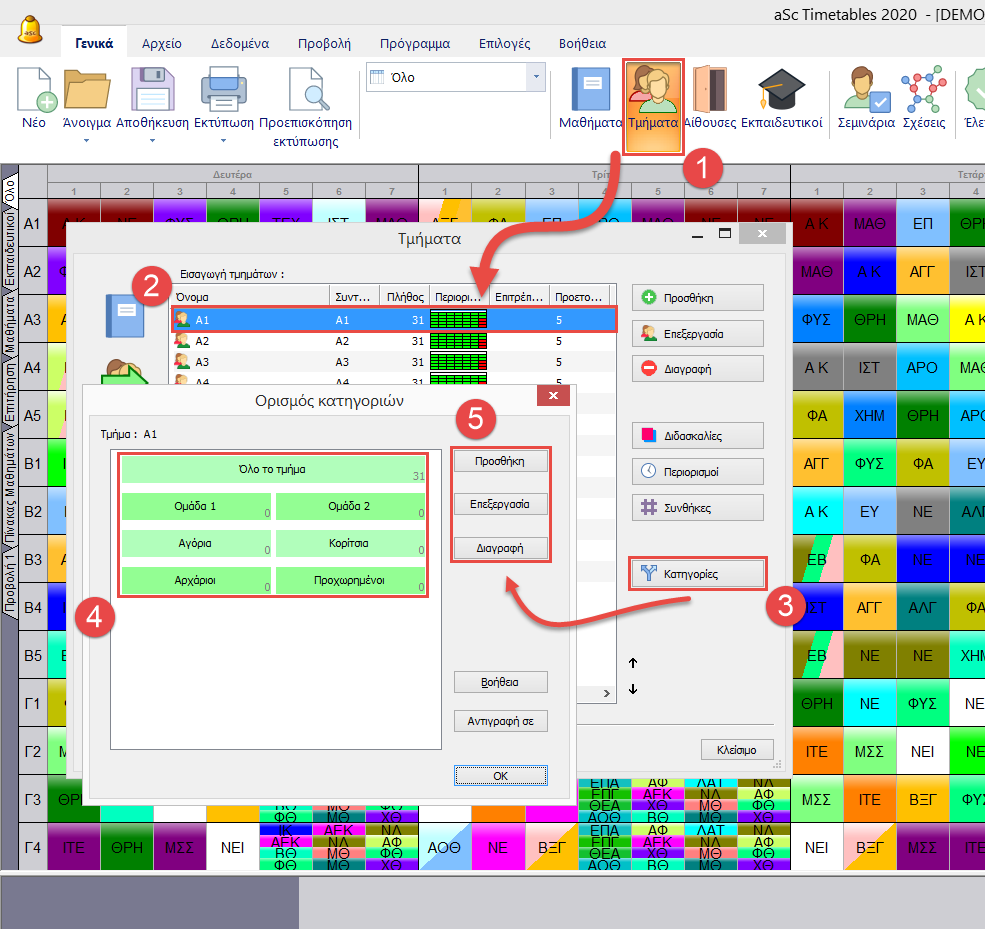Image resolution: width=985 pixels, height=929 pixels.
Task: Open the Subjects (Μαθήματα) book icon
Action: 590,91
